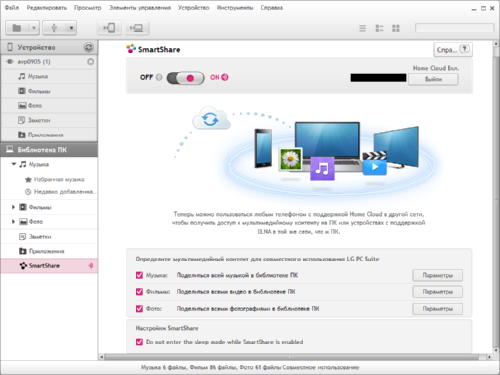Uncheck Фото sharing checkbox
Image resolution: width=500 pixels, height=375 pixels.
pyautogui.click(x=139, y=309)
